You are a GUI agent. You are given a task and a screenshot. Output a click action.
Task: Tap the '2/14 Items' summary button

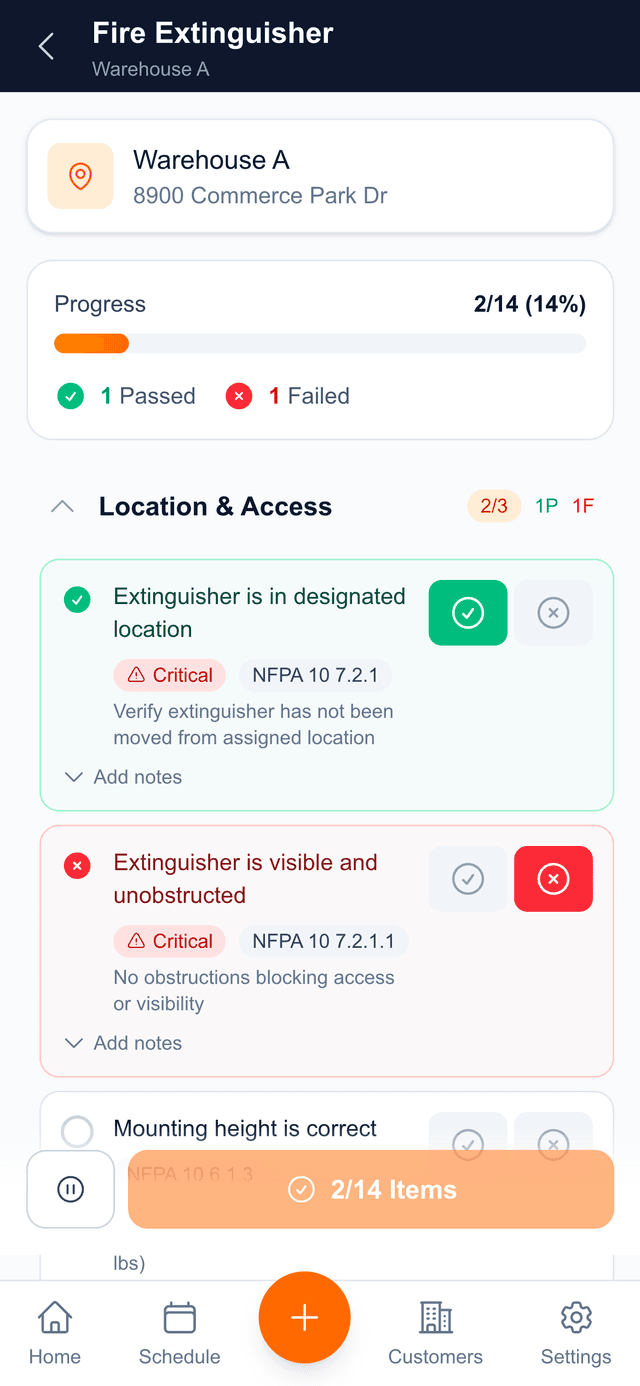coord(370,1189)
